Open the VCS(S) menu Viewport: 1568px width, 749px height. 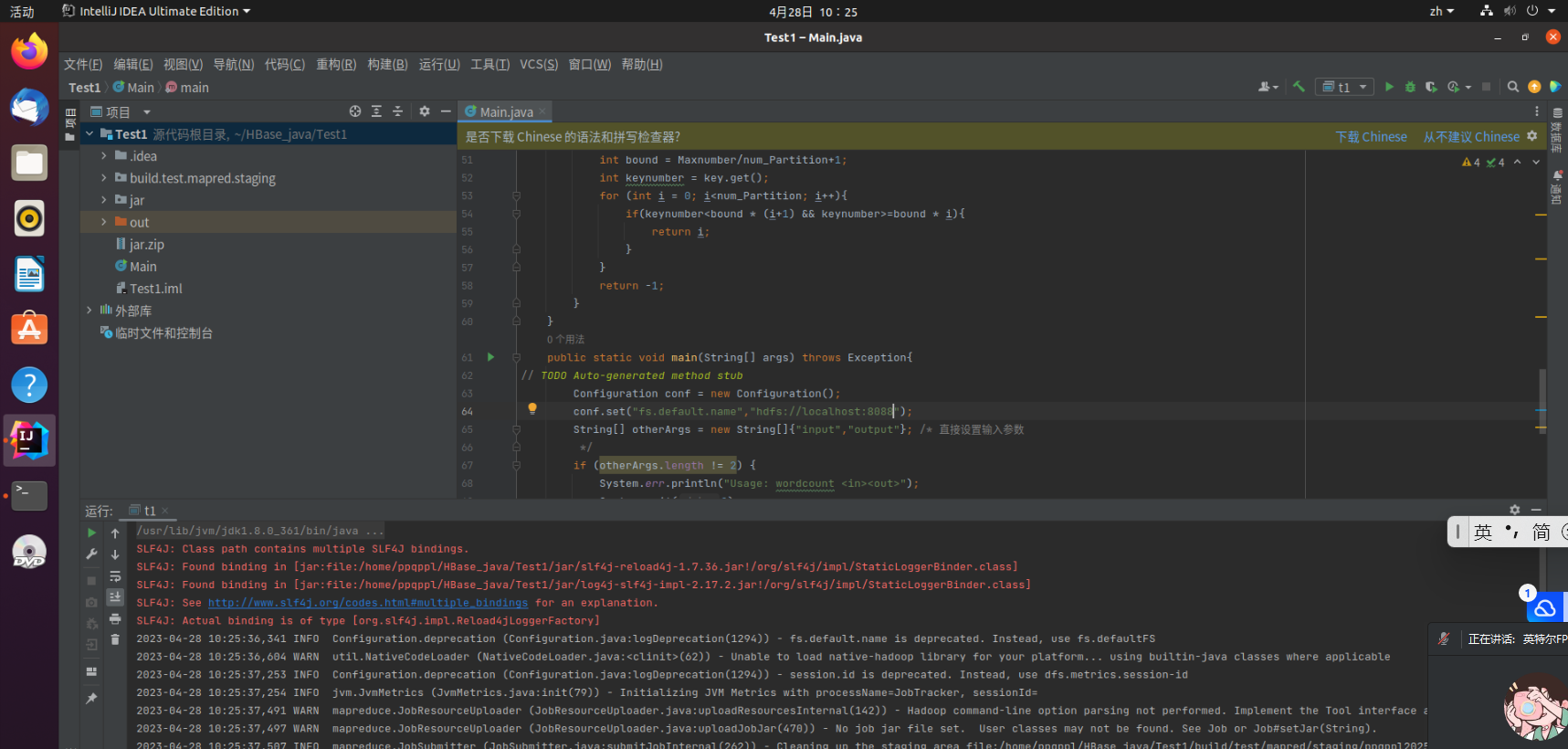[x=539, y=64]
